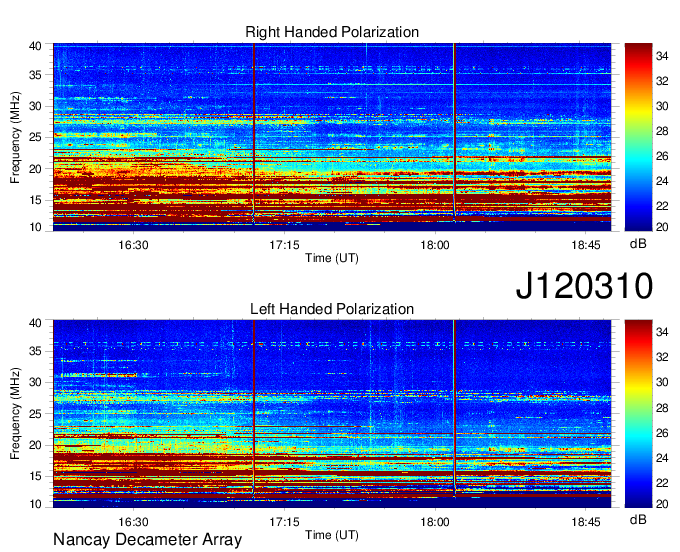Image resolution: width=680 pixels, height=552 pixels.
Task: Click the 35 MHz tick on top plot
Action: point(35,75)
